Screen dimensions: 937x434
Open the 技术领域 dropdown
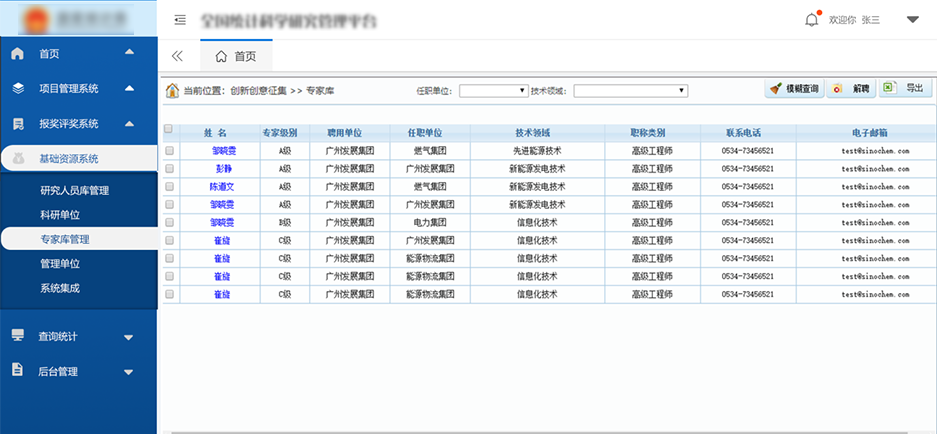(630, 91)
